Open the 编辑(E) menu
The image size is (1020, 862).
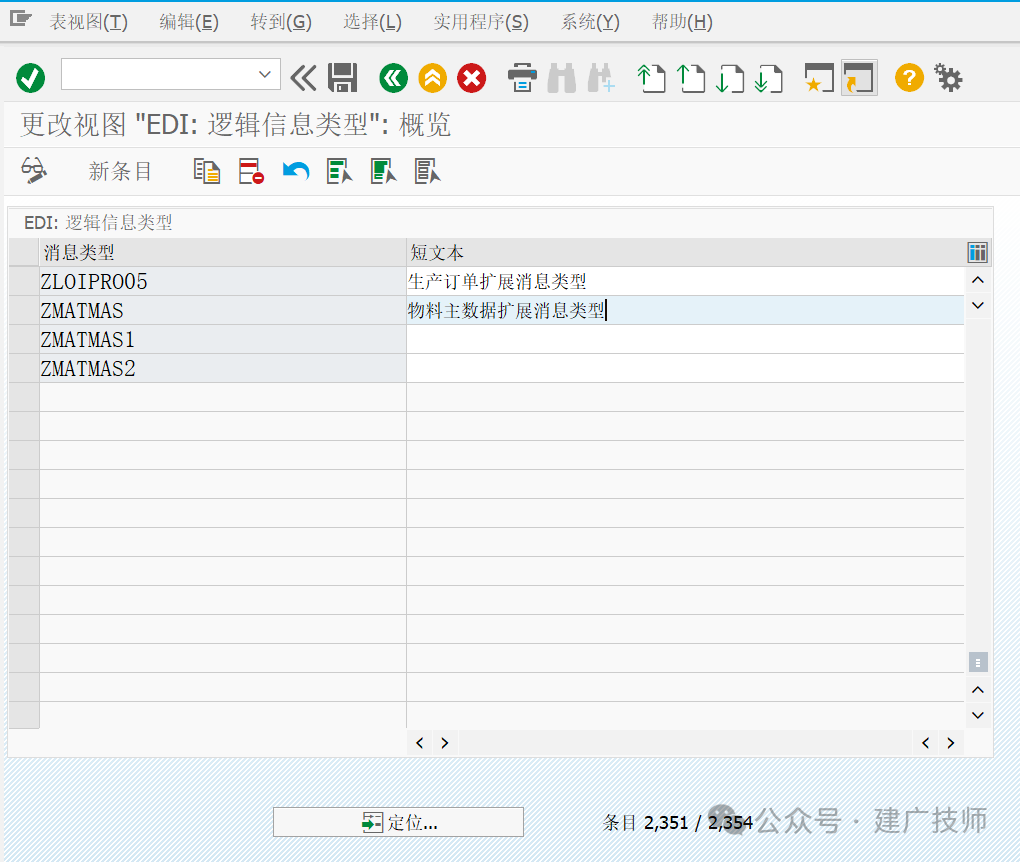click(x=189, y=22)
